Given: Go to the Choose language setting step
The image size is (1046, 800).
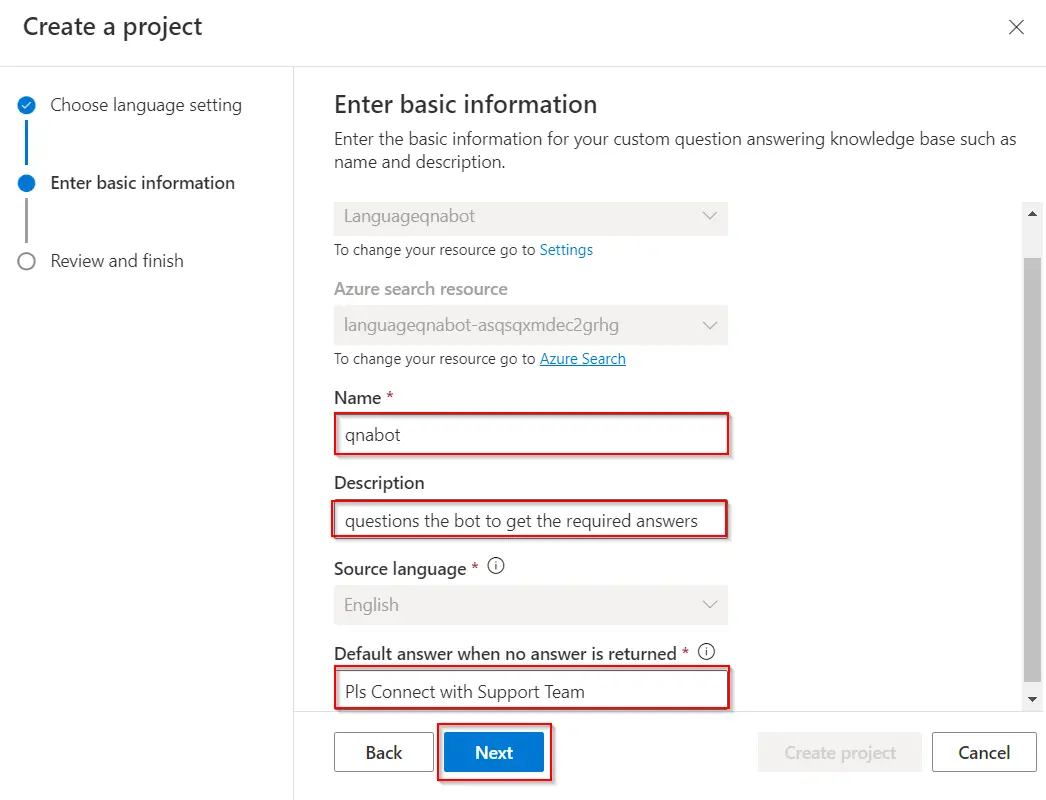Looking at the screenshot, I should coord(146,105).
